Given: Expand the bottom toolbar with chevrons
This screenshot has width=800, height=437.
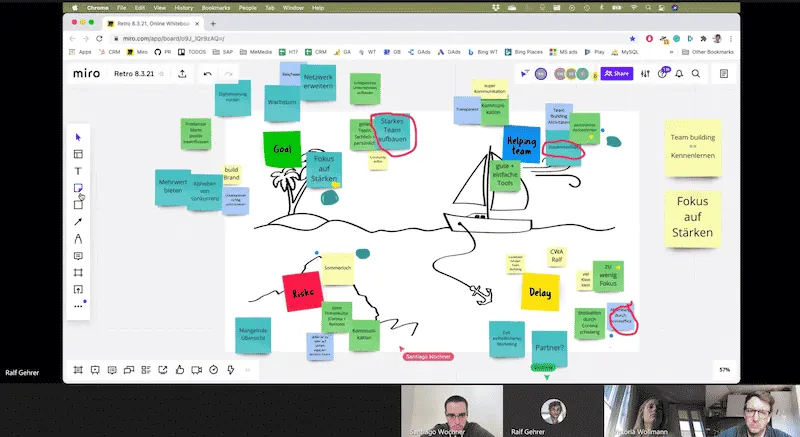Looking at the screenshot, I should (x=249, y=370).
